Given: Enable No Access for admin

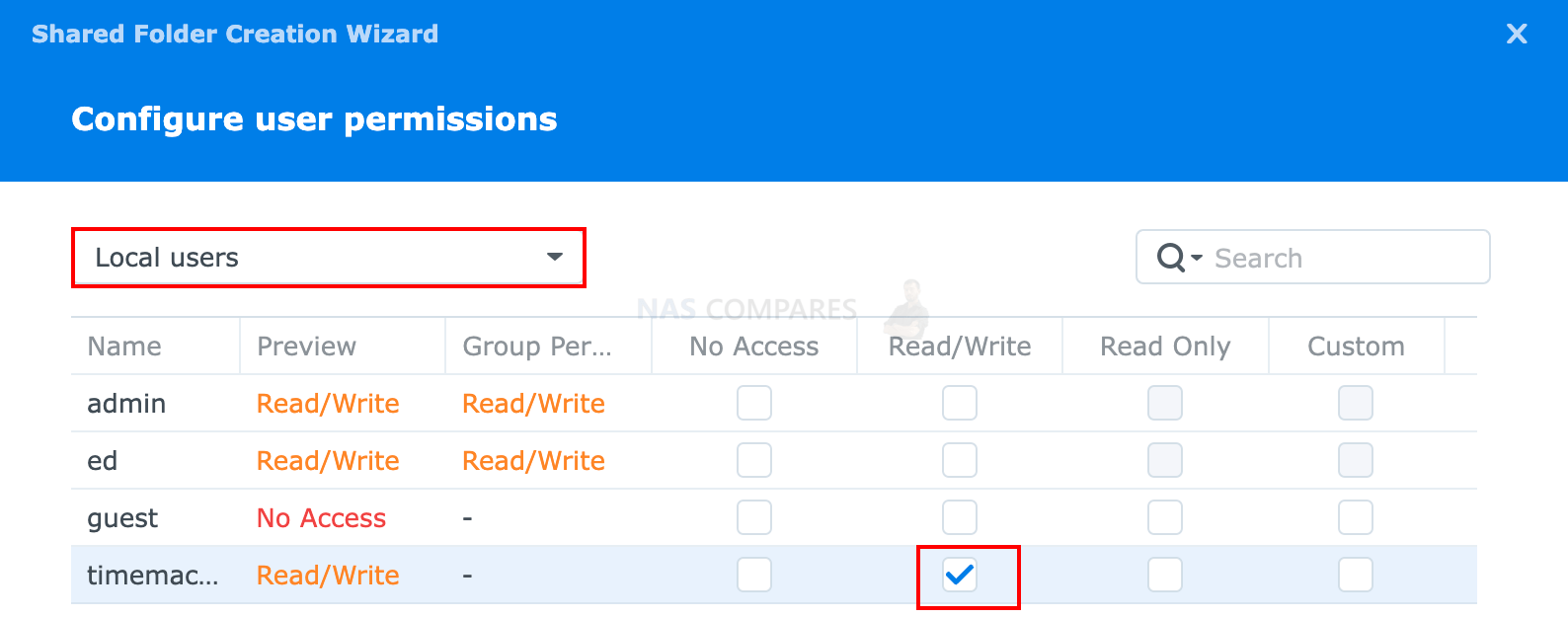Looking at the screenshot, I should (x=753, y=403).
